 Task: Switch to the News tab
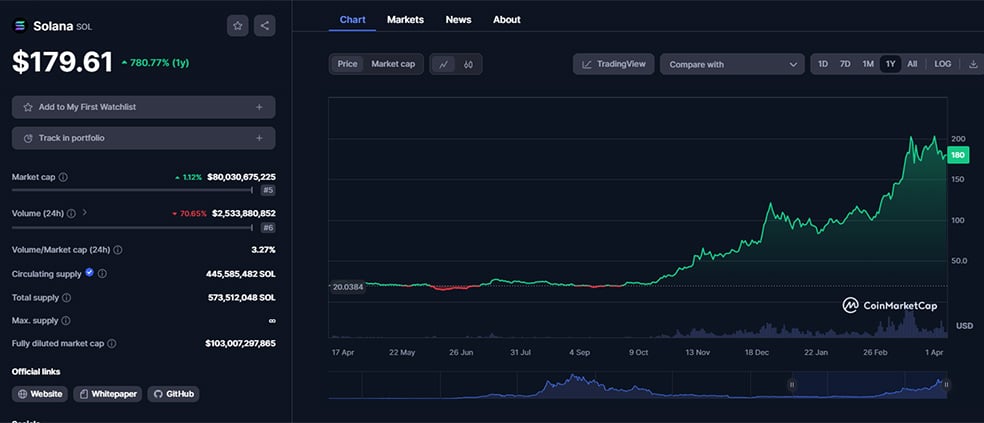[458, 19]
